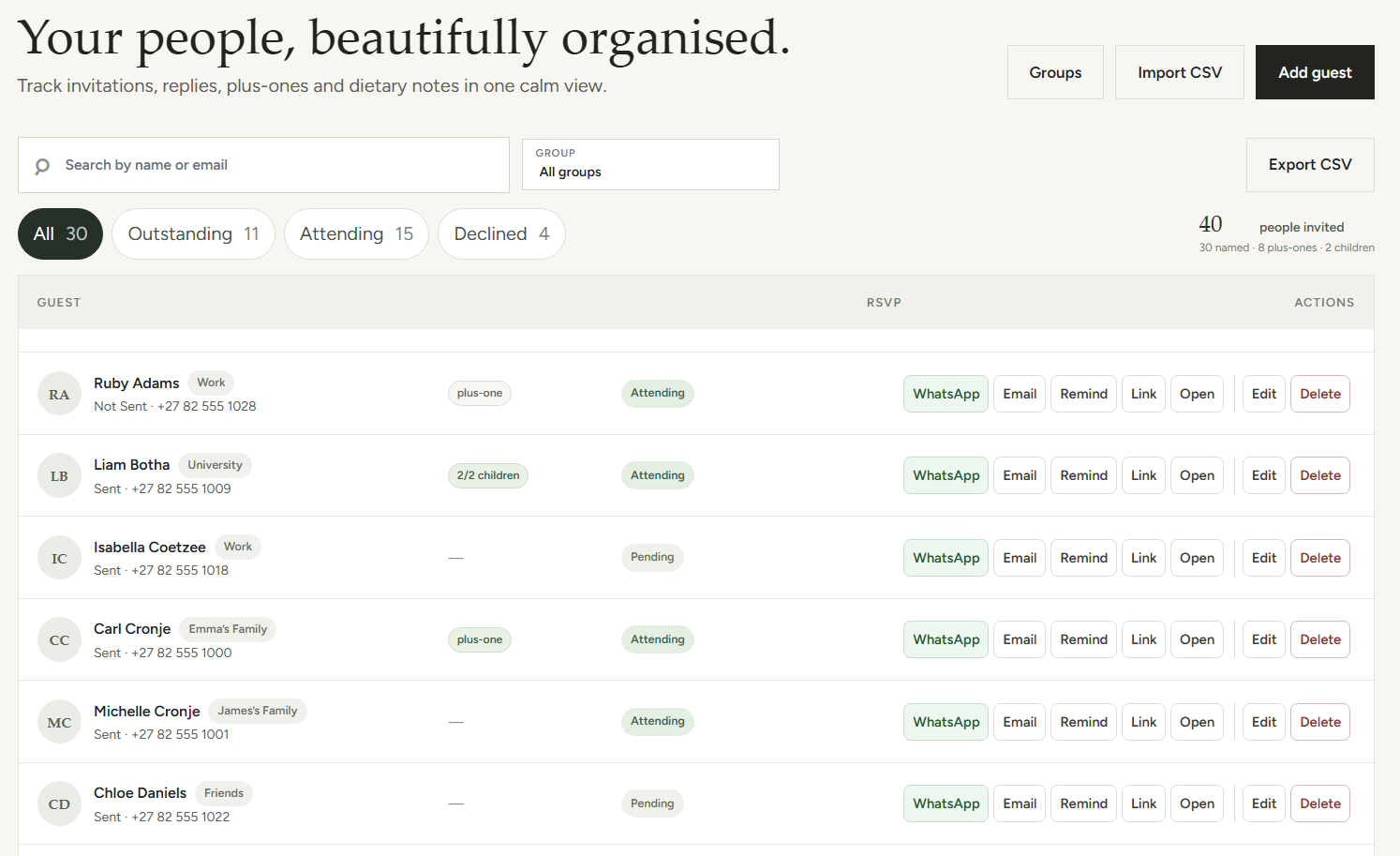Click Chloe Daniels' Friends tag
This screenshot has width=1400, height=856.
[224, 793]
